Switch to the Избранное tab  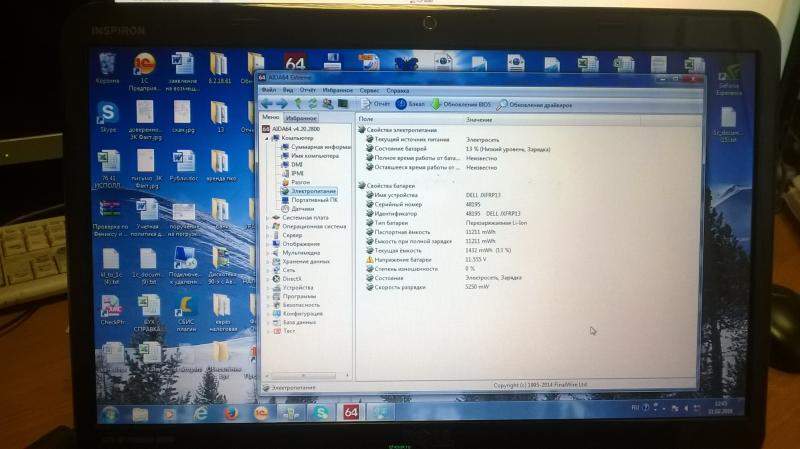pos(300,117)
